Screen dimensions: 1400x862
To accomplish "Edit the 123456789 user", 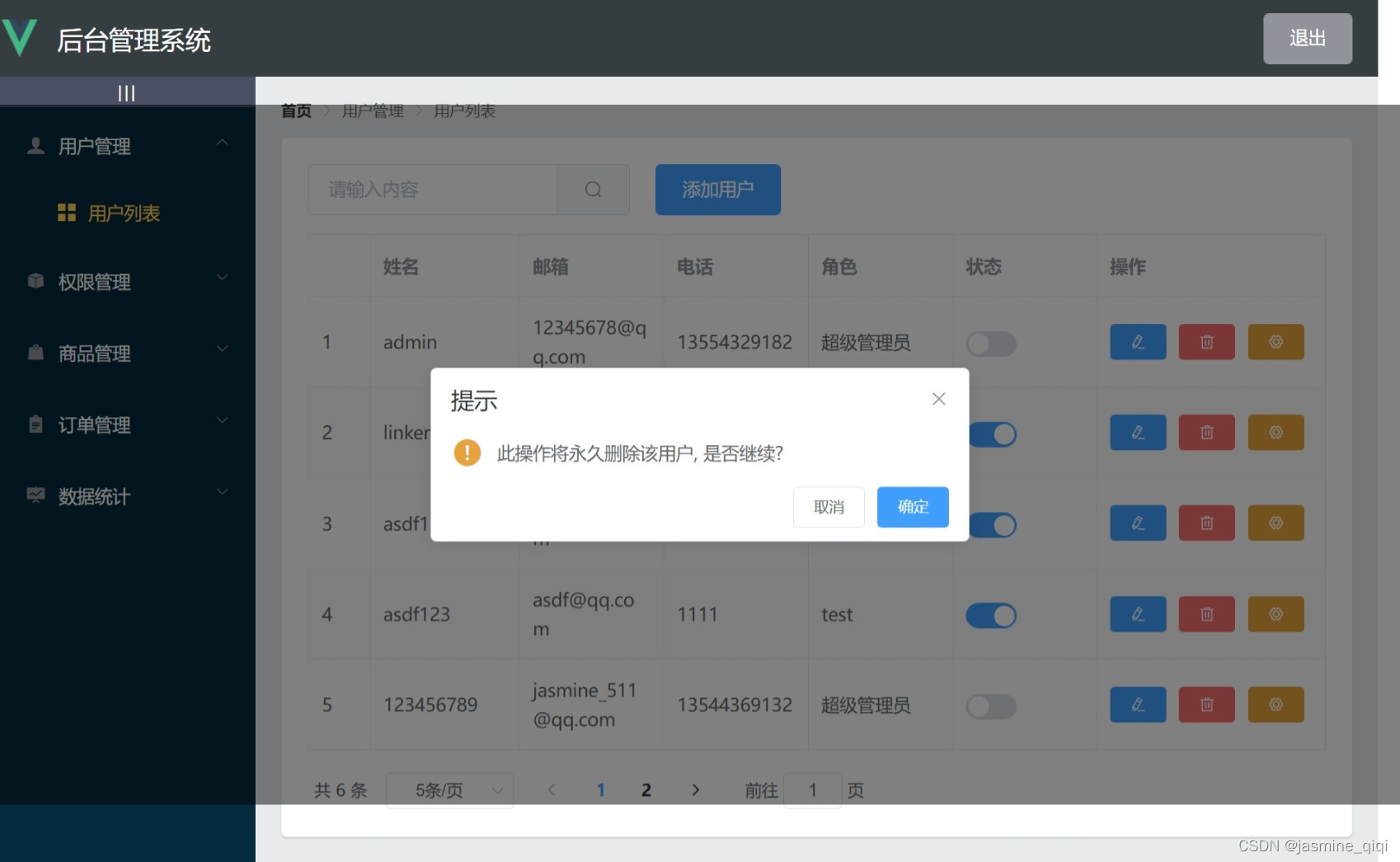I will [x=1138, y=705].
